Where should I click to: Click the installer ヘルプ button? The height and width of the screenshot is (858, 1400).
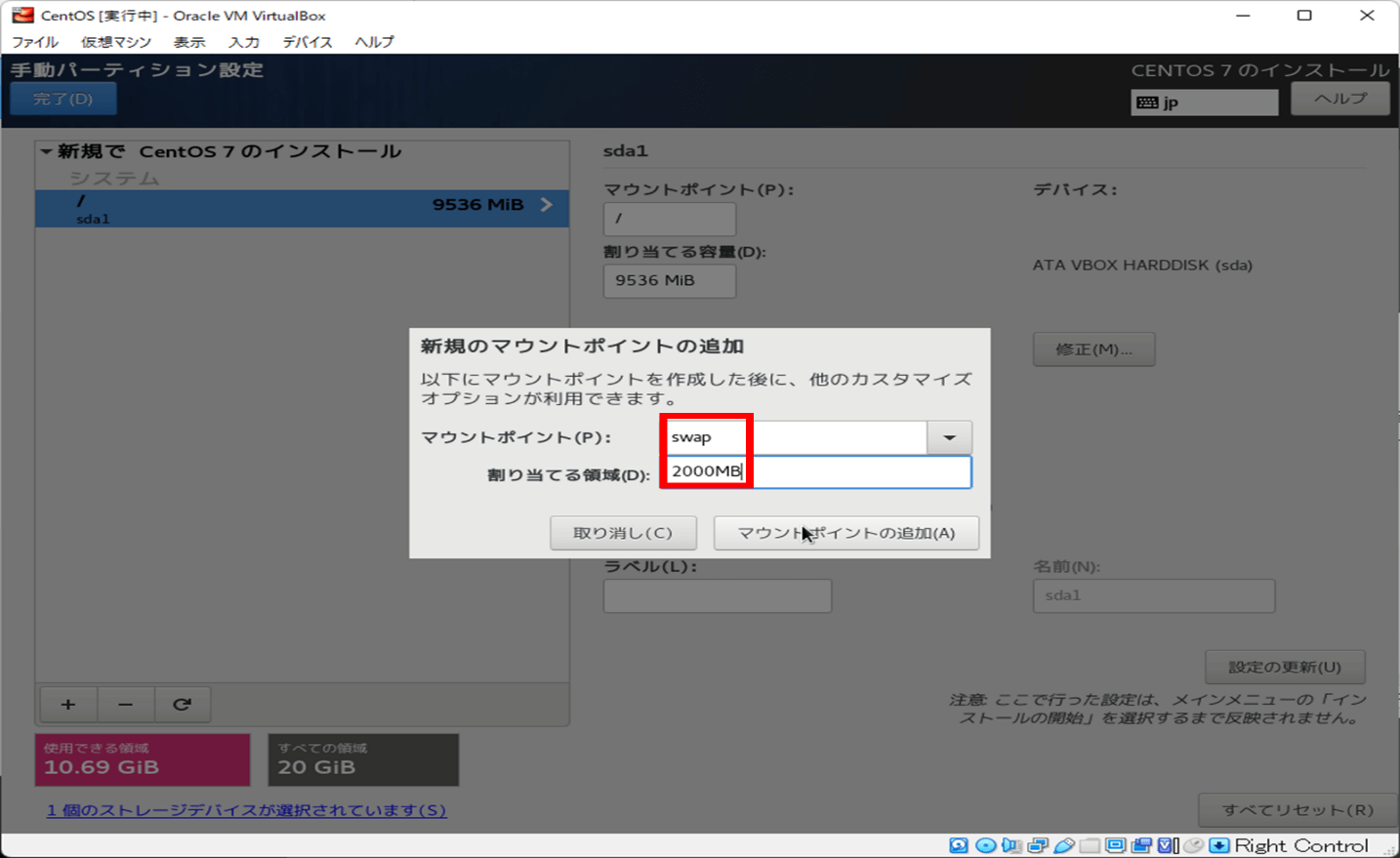pos(1339,99)
